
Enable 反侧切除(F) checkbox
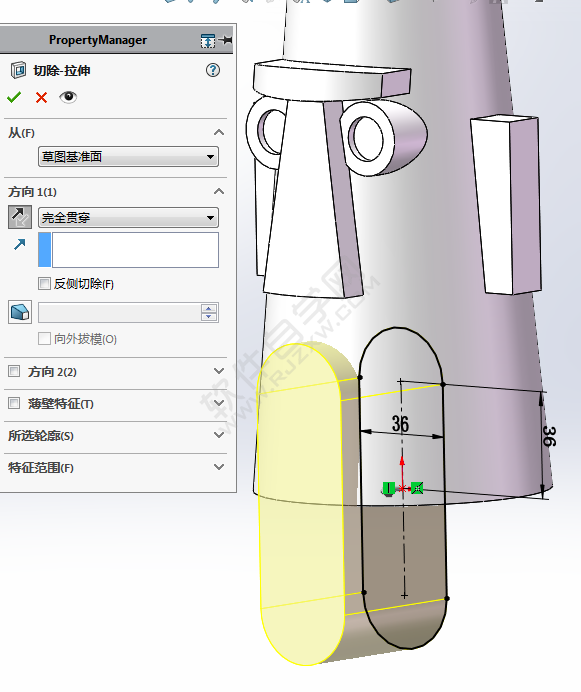tap(44, 283)
